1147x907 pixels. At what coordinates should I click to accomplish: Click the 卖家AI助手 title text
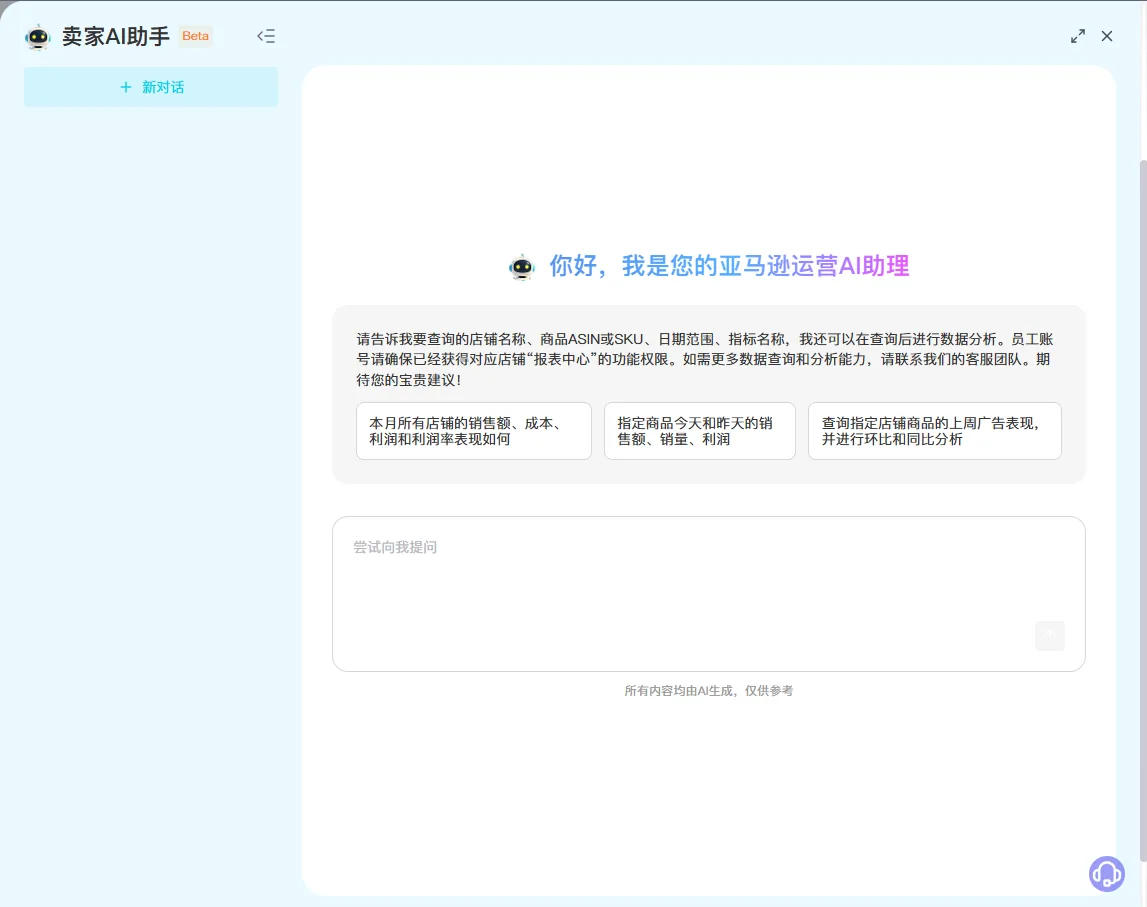116,36
